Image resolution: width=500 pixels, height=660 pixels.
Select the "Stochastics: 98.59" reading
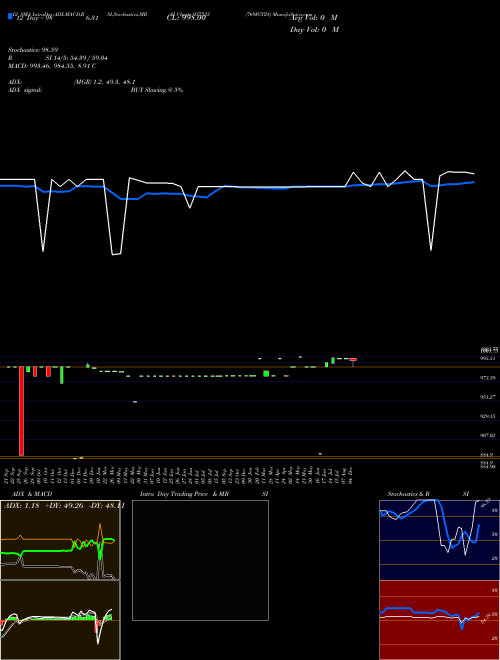coord(31,50)
